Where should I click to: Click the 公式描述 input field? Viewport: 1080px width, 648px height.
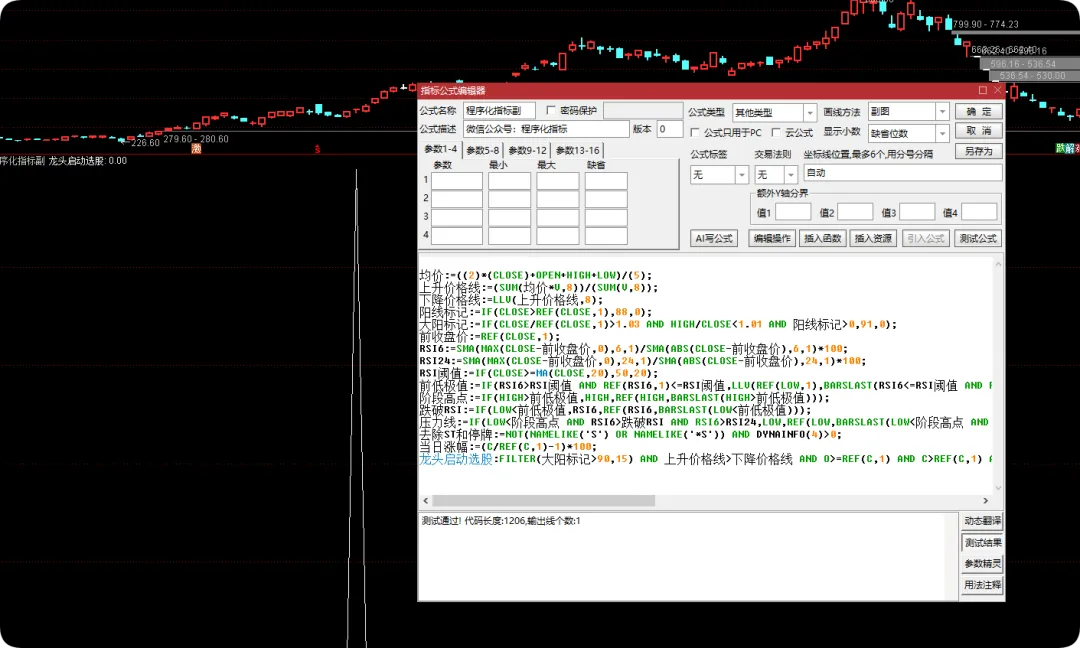[x=546, y=129]
